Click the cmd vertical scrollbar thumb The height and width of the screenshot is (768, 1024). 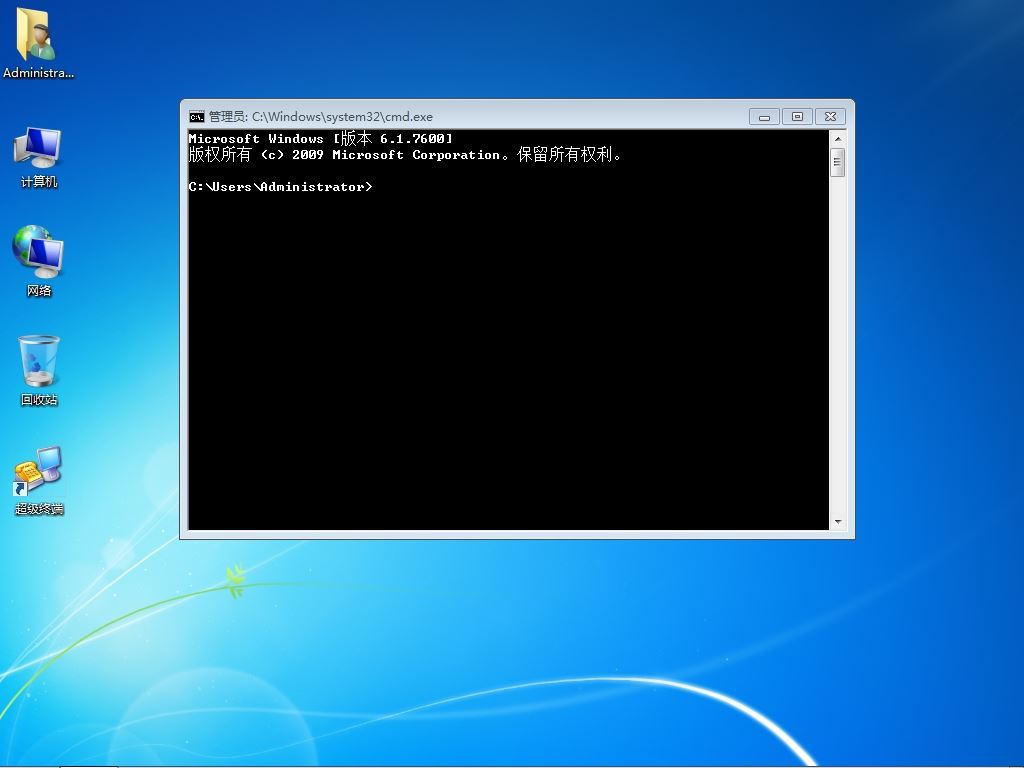point(838,163)
